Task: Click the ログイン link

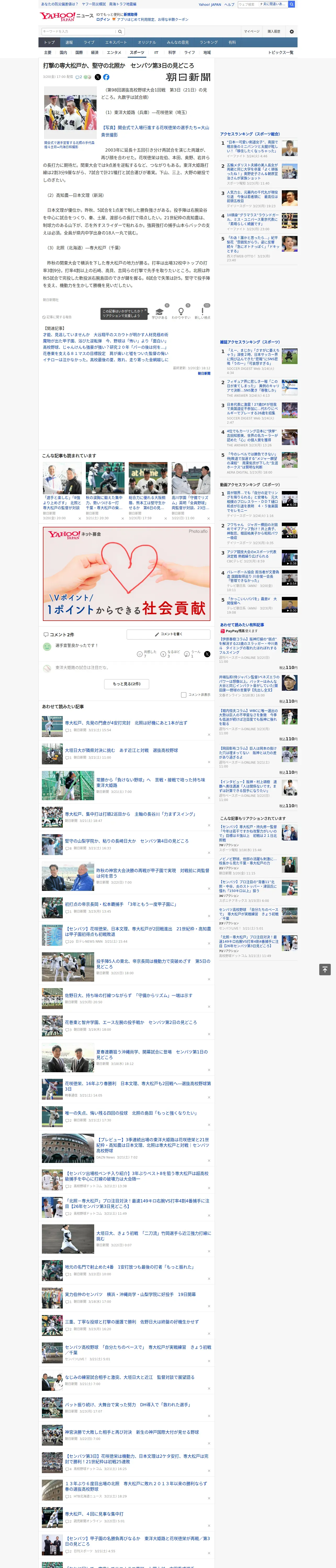Action: tap(103, 20)
